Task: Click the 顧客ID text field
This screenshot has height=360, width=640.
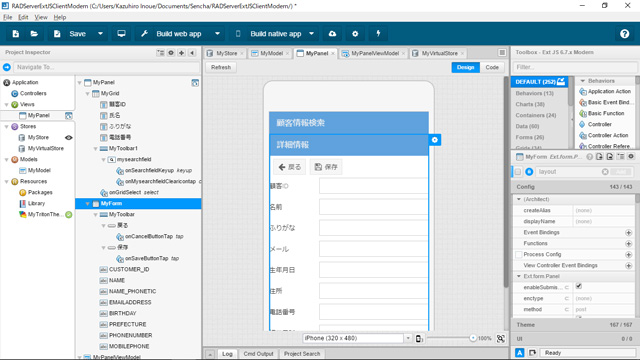Action: click(x=373, y=186)
